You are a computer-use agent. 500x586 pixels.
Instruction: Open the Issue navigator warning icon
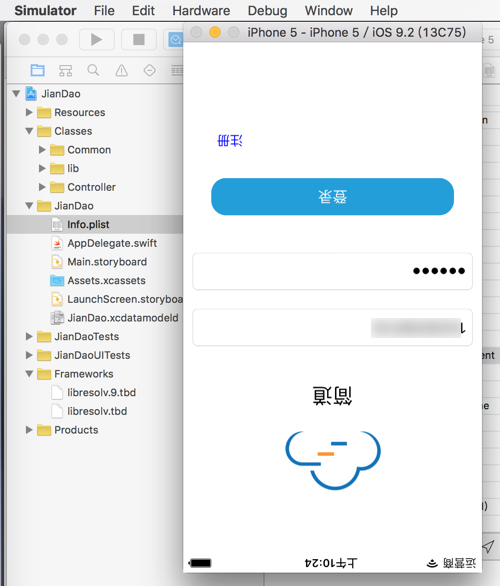(121, 70)
